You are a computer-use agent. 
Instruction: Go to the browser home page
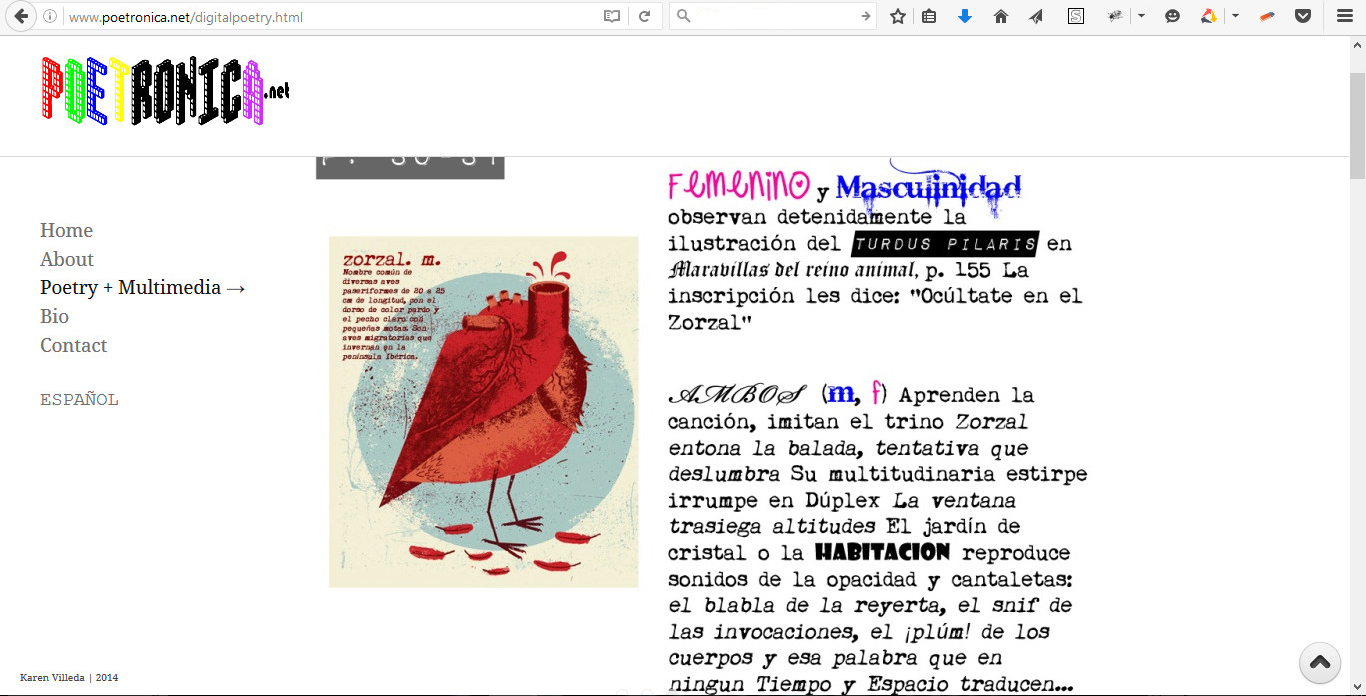(x=1001, y=17)
